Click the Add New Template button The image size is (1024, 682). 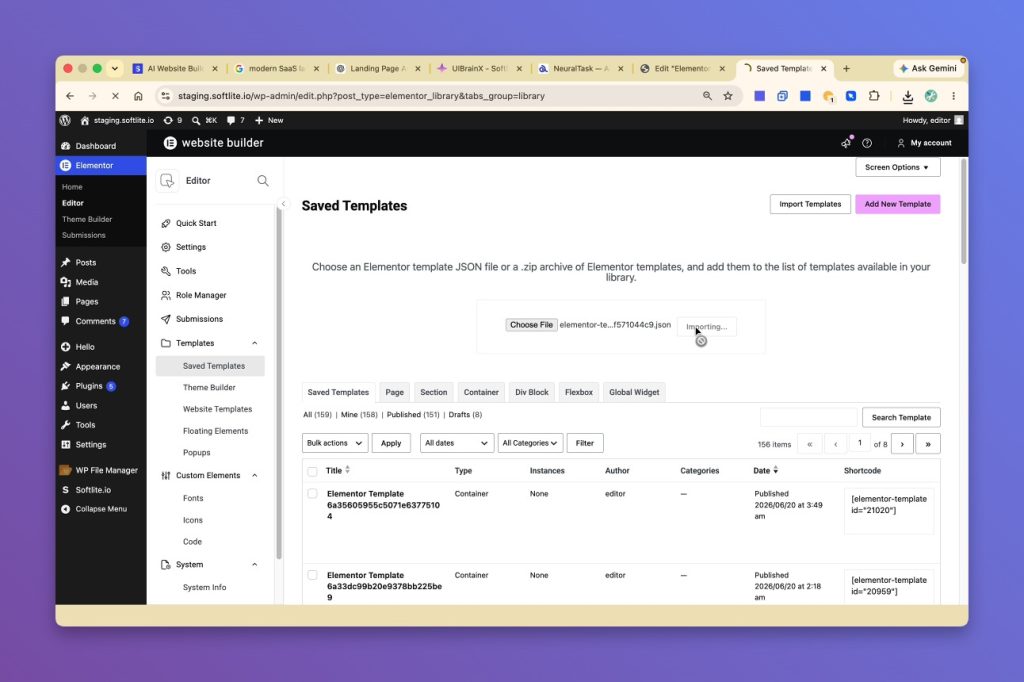pos(897,204)
